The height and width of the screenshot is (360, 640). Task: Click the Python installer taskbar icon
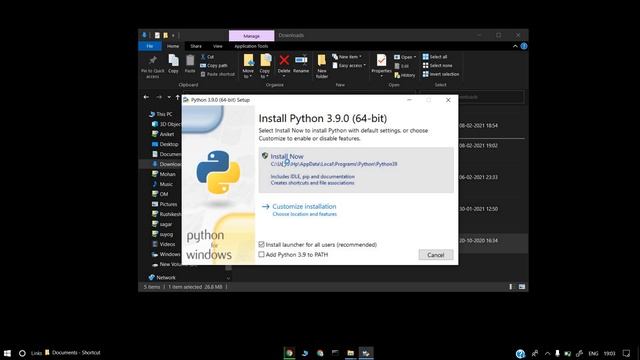click(x=366, y=353)
